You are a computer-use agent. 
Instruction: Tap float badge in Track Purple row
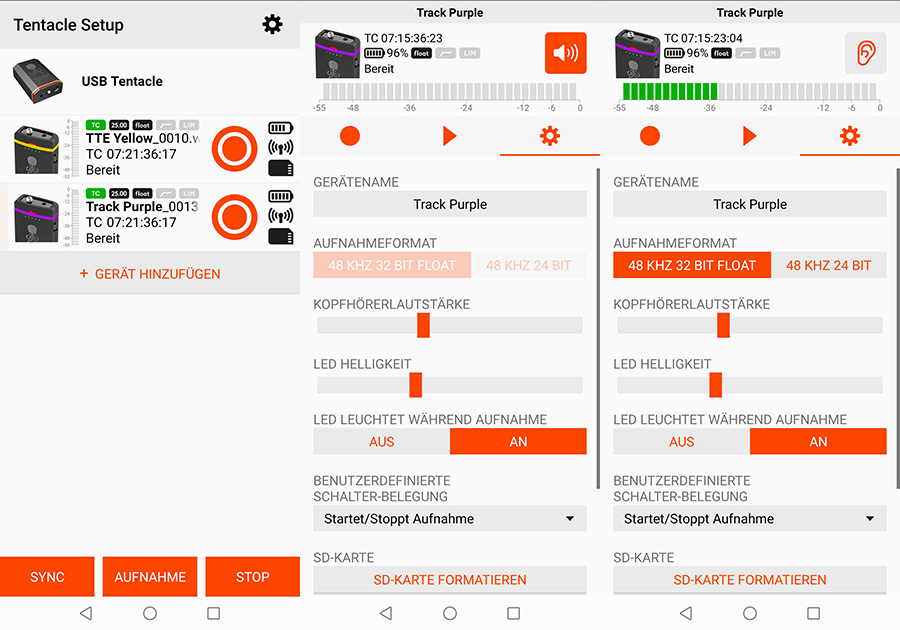coord(142,193)
